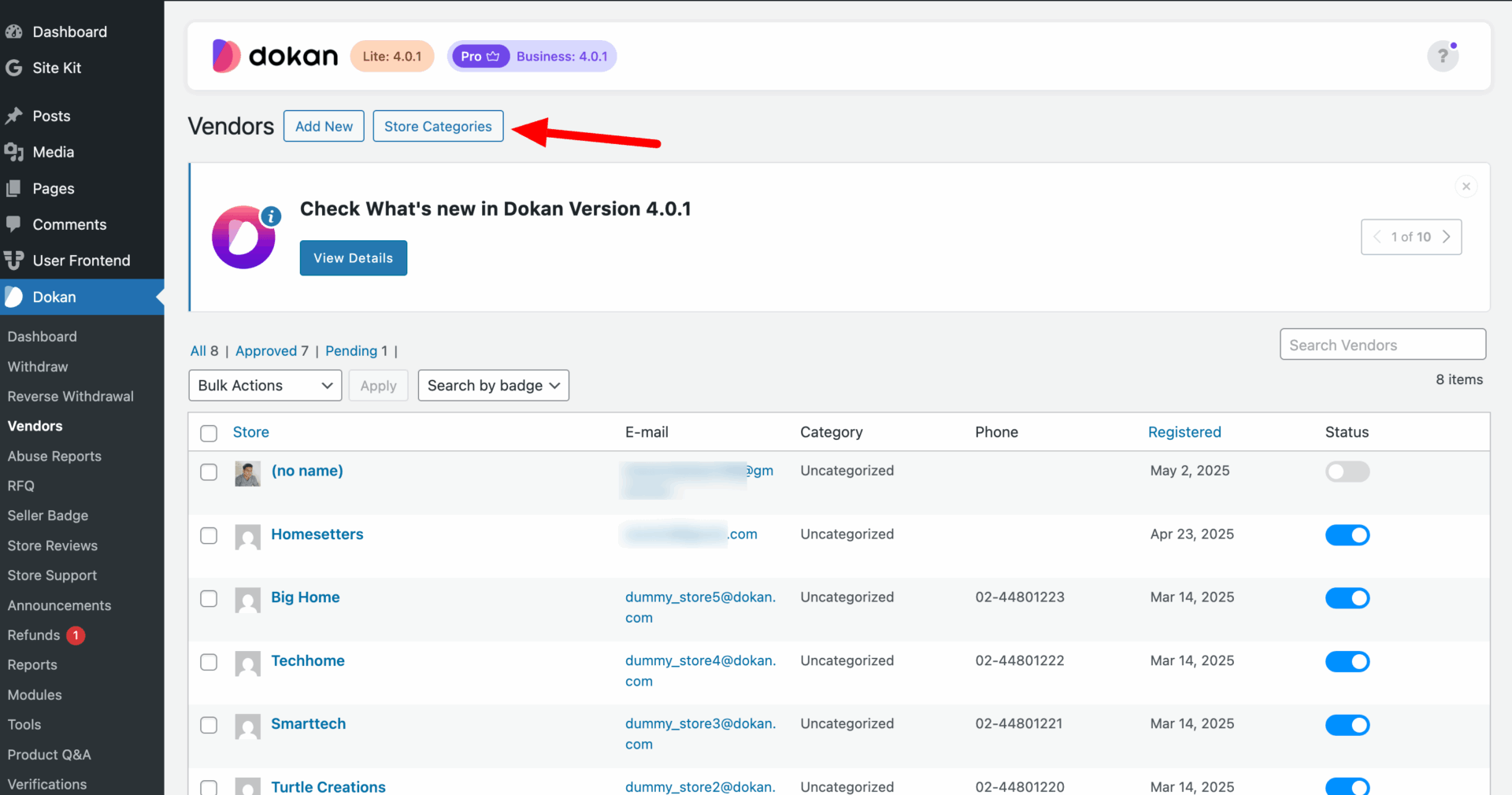Check the Homesetters vendor checkbox
The image size is (1512, 795).
[209, 536]
